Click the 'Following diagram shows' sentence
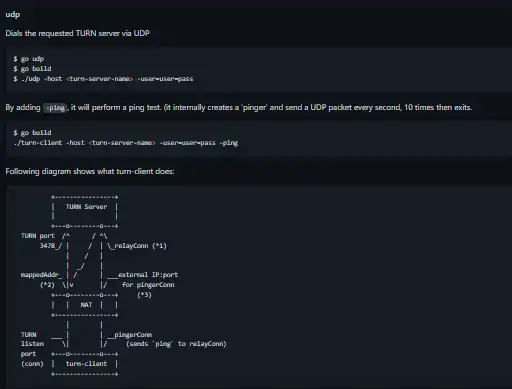This screenshot has height=389, width=512. pos(90,171)
